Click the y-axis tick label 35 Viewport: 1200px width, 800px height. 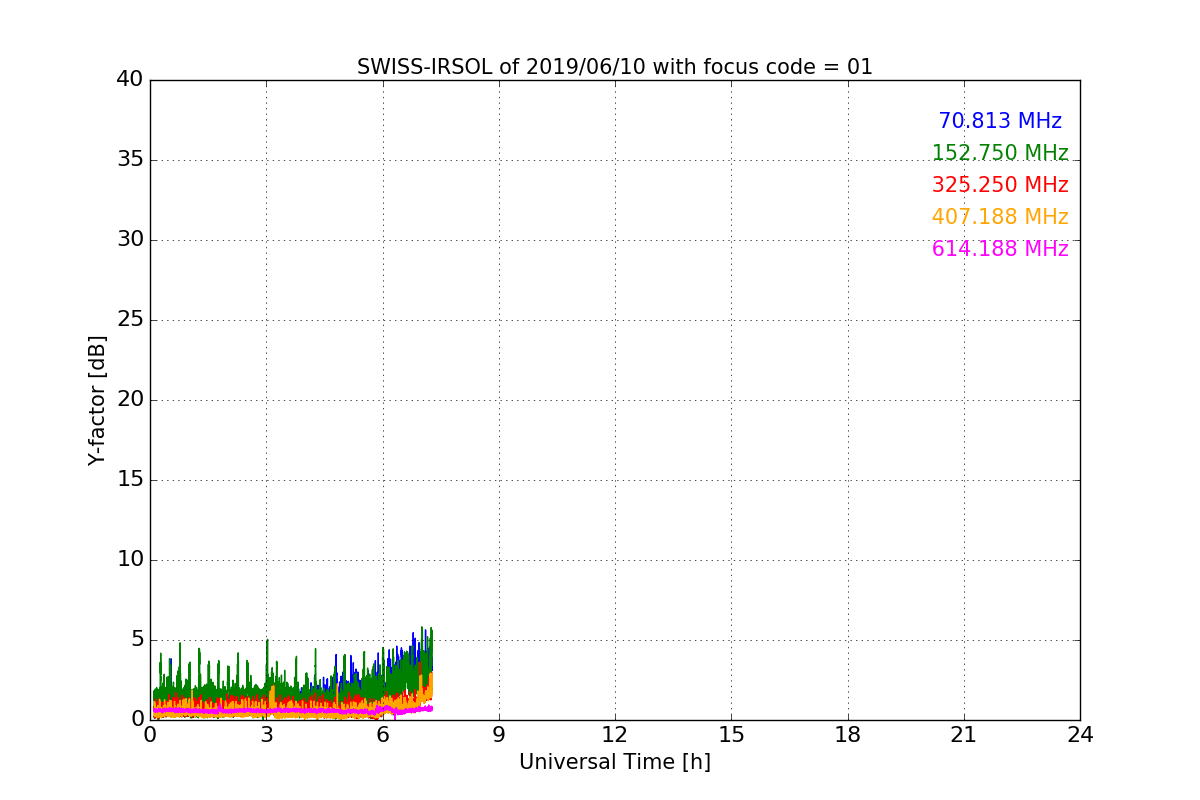coord(130,160)
